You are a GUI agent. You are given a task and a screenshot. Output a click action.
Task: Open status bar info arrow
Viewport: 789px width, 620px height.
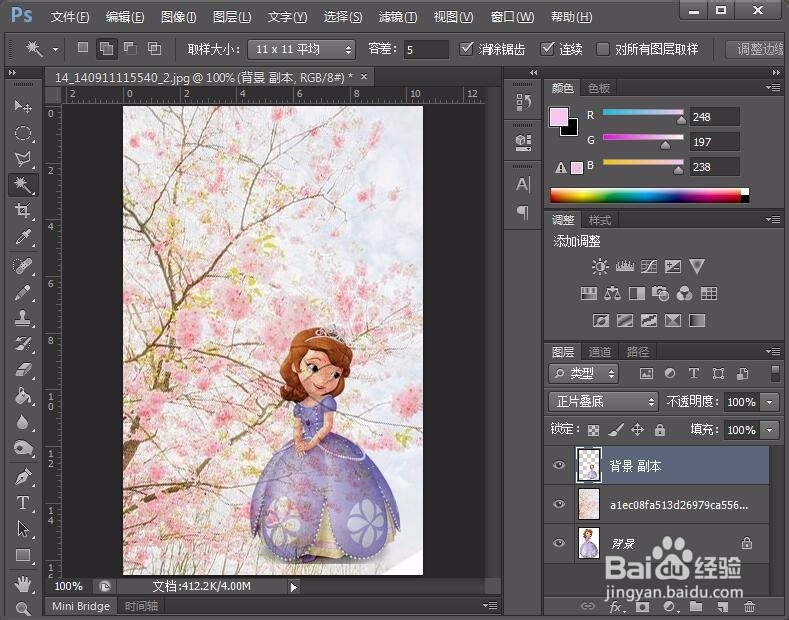[x=294, y=586]
